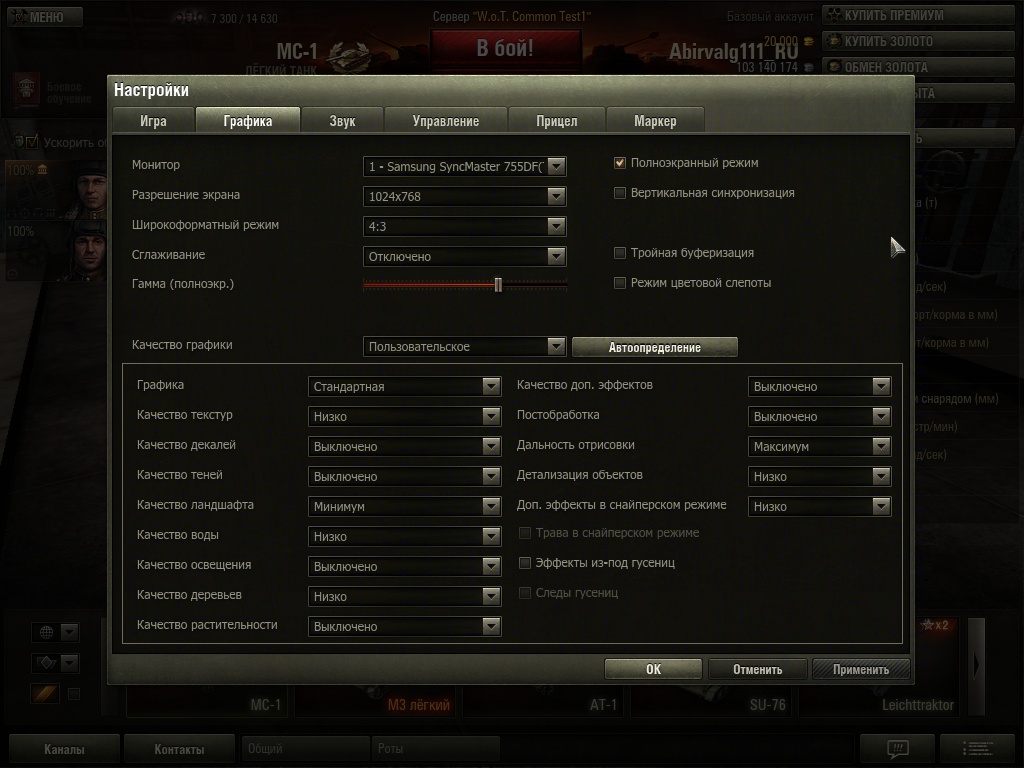Select the Роты chat tab
Screen dimensions: 1024x768
point(436,748)
